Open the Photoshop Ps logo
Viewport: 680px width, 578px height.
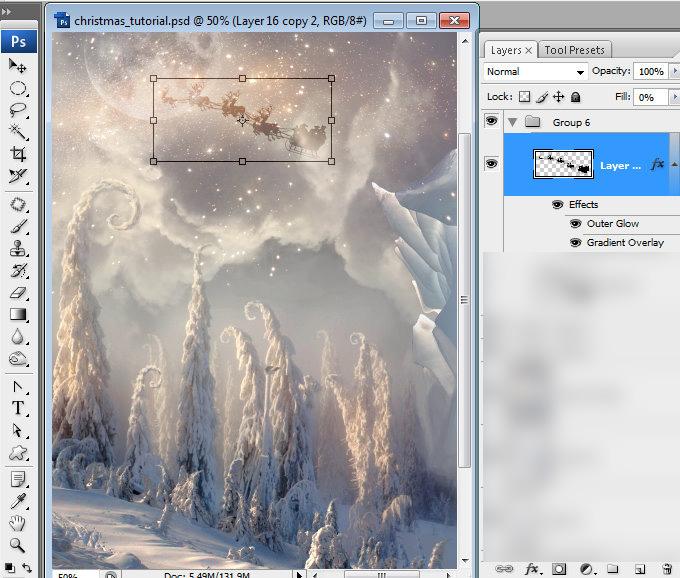19,42
